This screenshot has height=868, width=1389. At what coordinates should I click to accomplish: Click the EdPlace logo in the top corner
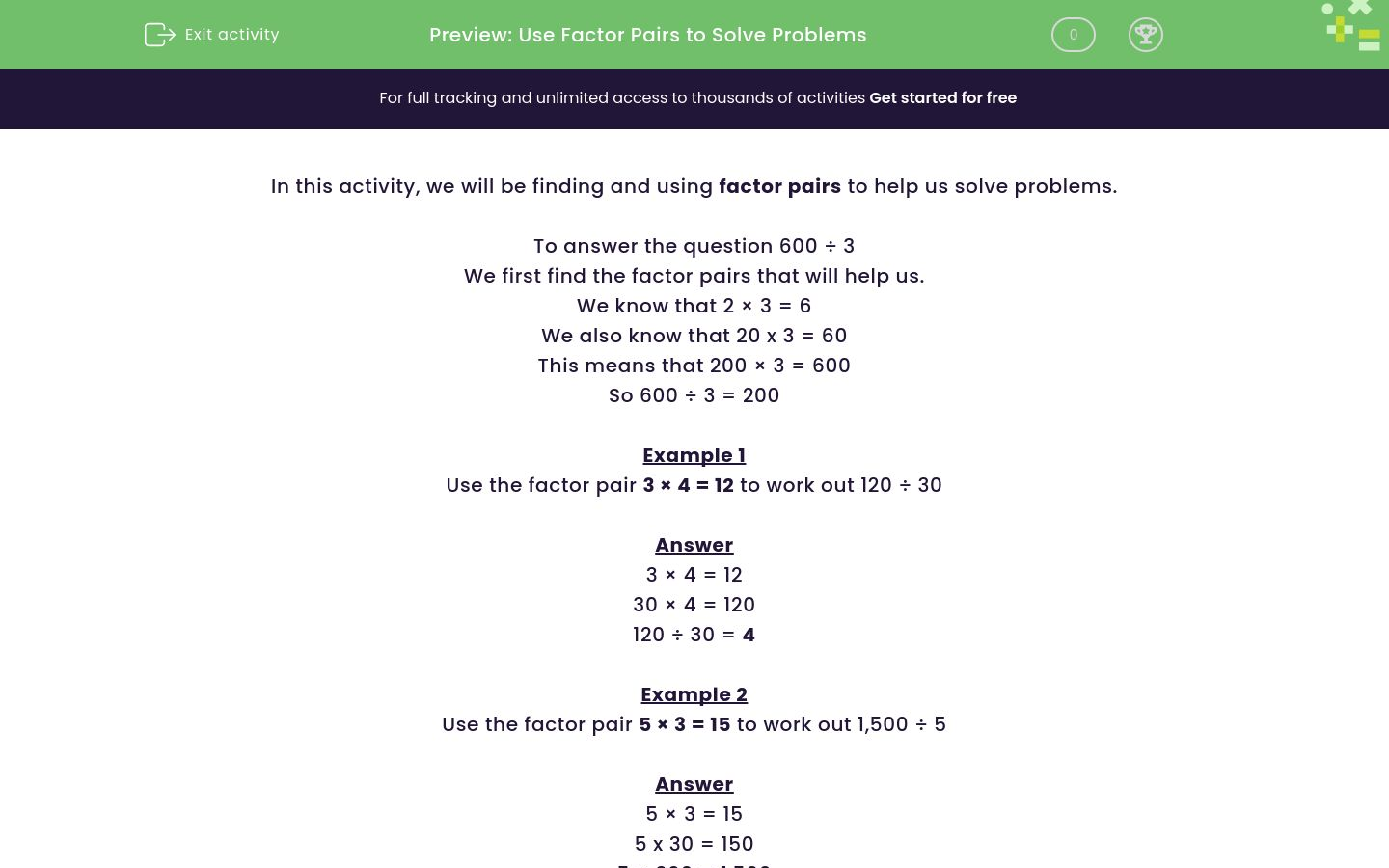tap(1350, 25)
